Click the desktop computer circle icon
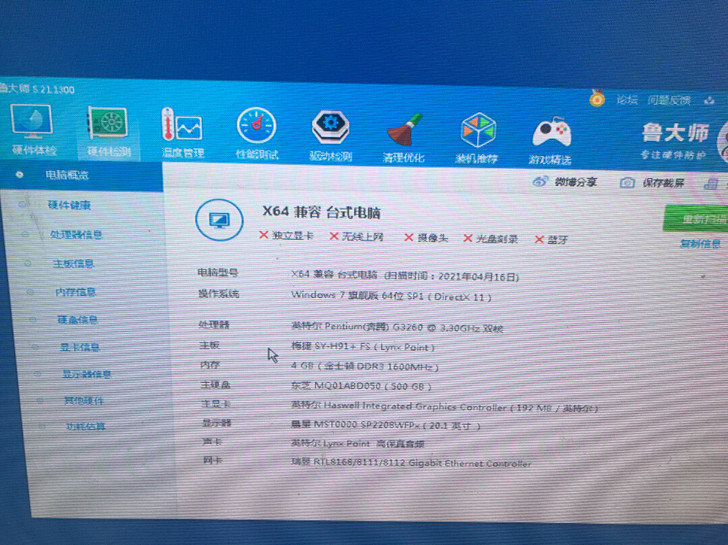Screen dimensions: 728x545 (219, 220)
